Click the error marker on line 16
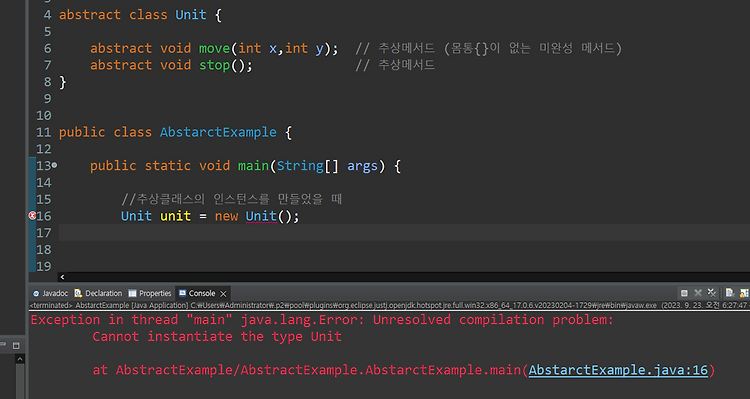750x399 pixels. (33, 216)
